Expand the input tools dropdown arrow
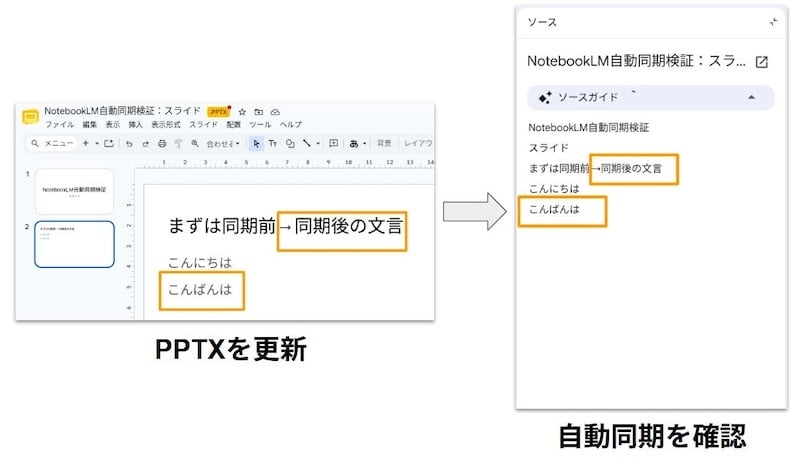This screenshot has width=804, height=460. tap(365, 144)
